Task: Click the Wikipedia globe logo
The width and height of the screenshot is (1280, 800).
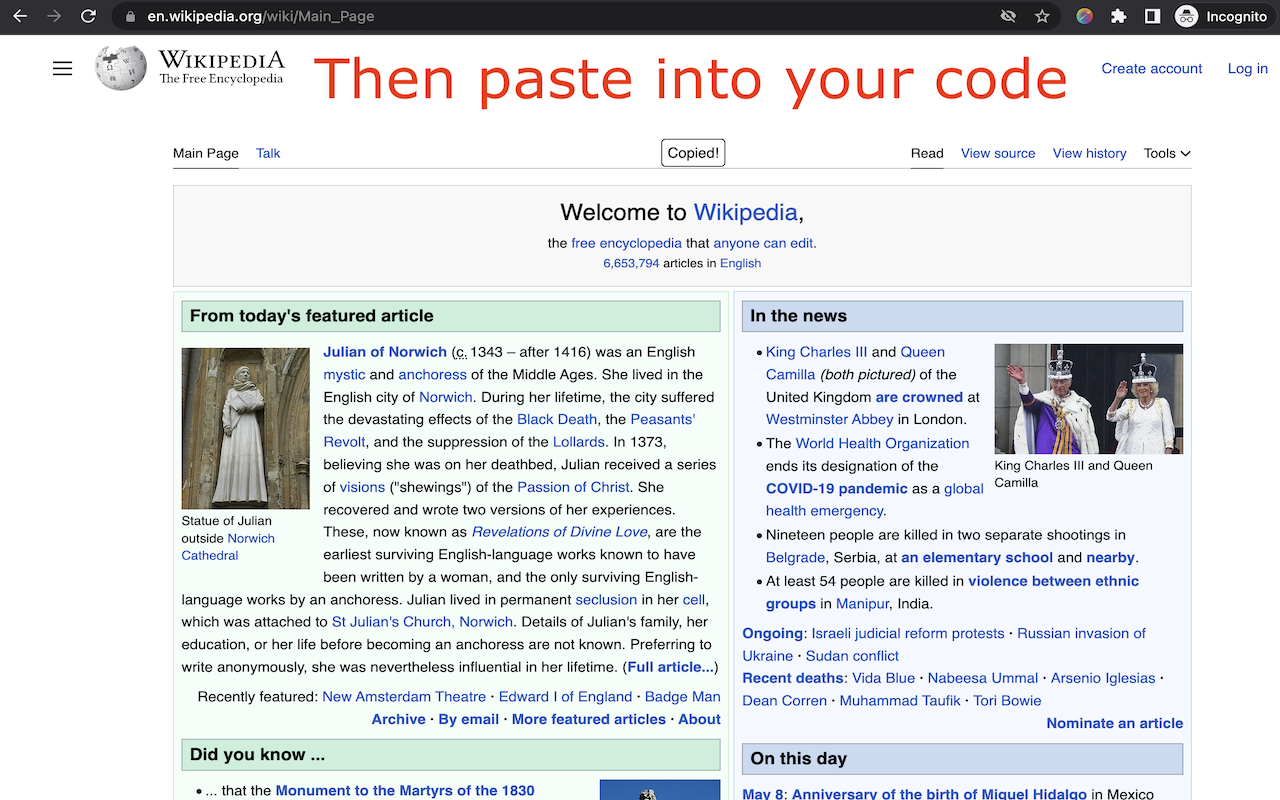Action: (120, 68)
